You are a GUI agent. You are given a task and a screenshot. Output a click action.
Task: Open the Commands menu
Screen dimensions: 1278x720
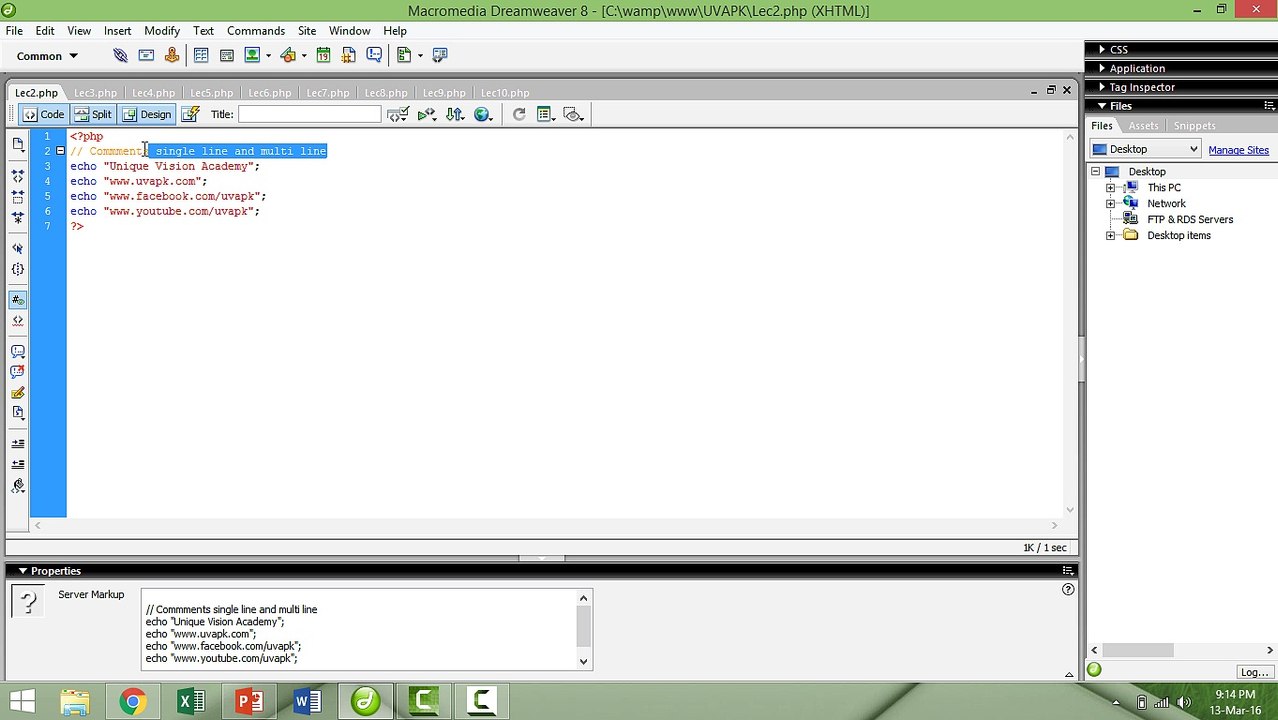point(256,31)
